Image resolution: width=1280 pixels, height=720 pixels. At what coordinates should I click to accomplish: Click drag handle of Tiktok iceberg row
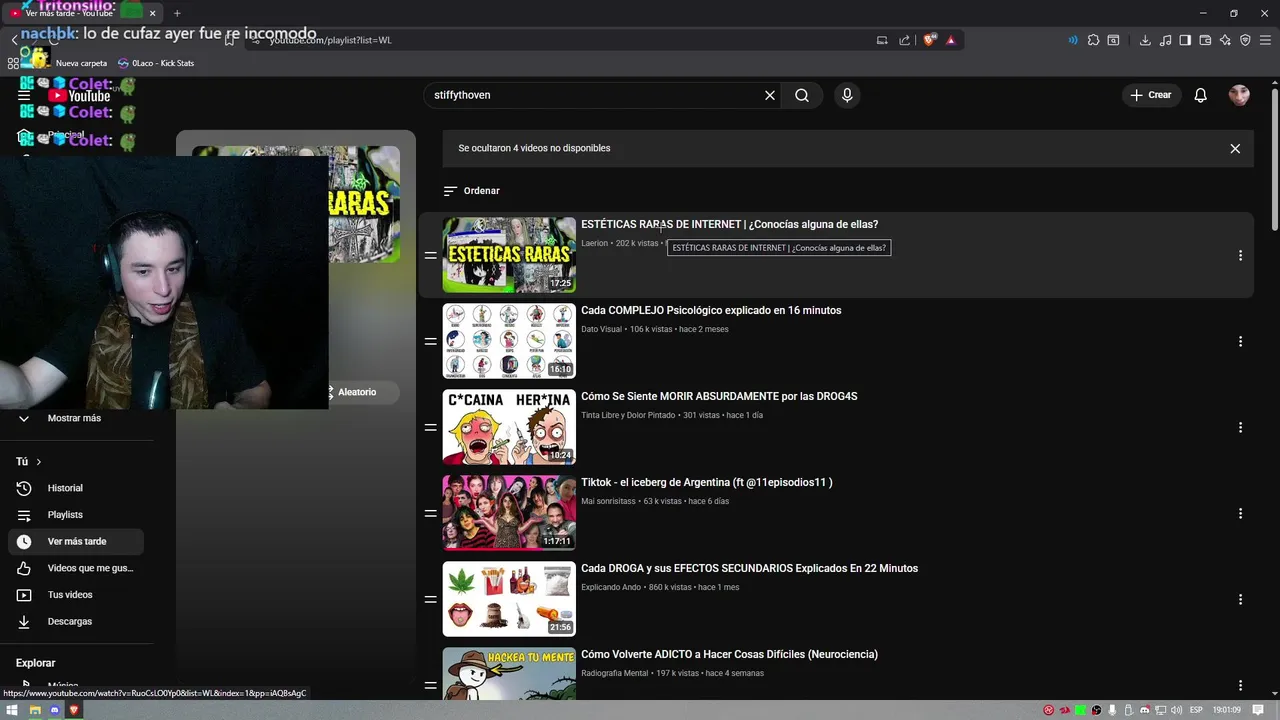click(430, 513)
